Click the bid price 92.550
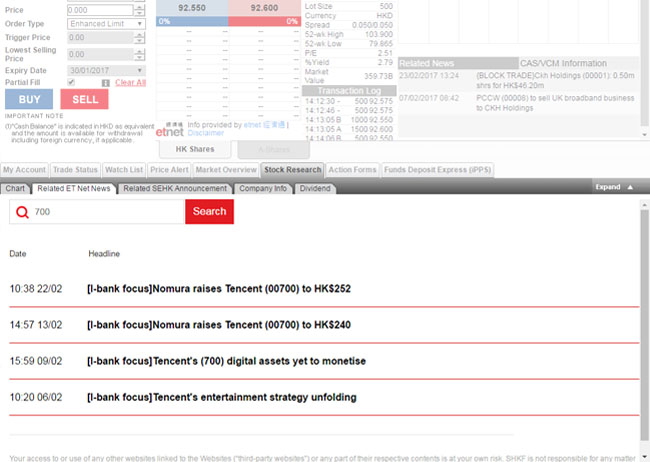 pyautogui.click(x=192, y=8)
